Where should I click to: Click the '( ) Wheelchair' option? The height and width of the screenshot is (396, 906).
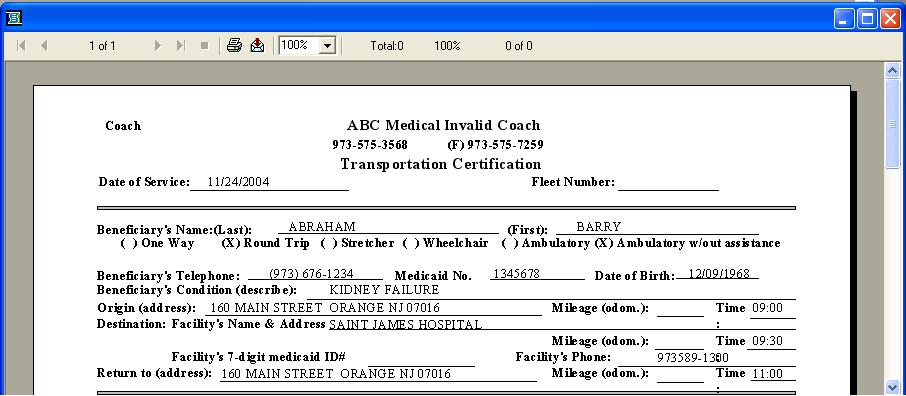[x=445, y=243]
